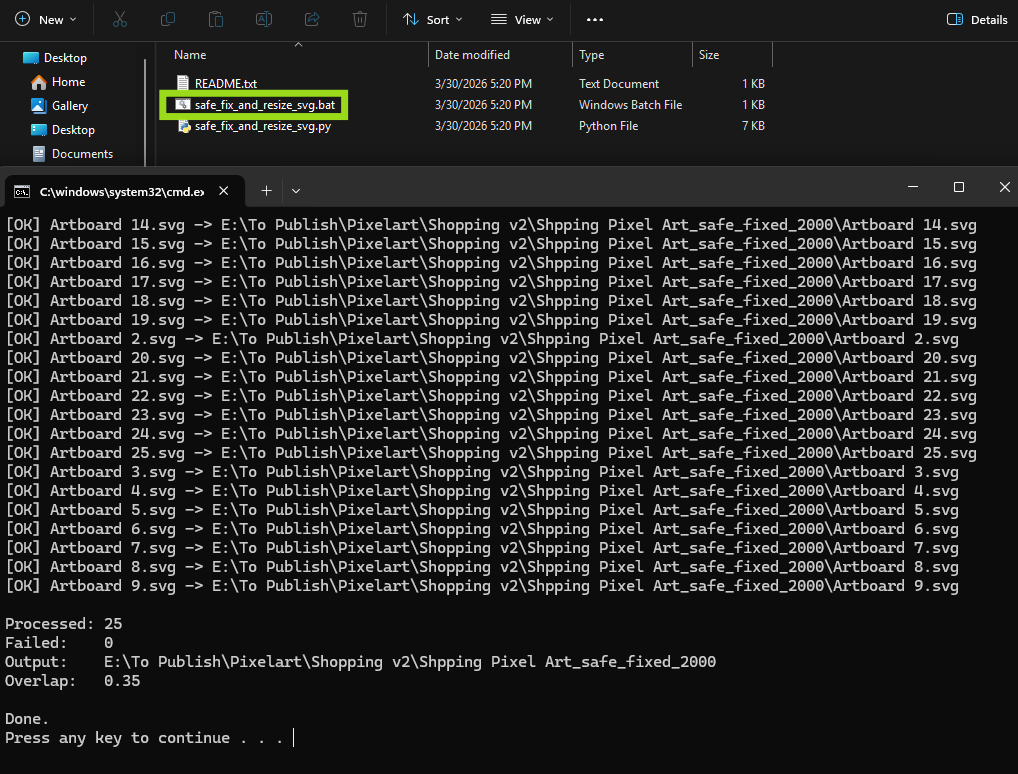
Task: Go to Documents in the sidebar
Action: pos(81,154)
